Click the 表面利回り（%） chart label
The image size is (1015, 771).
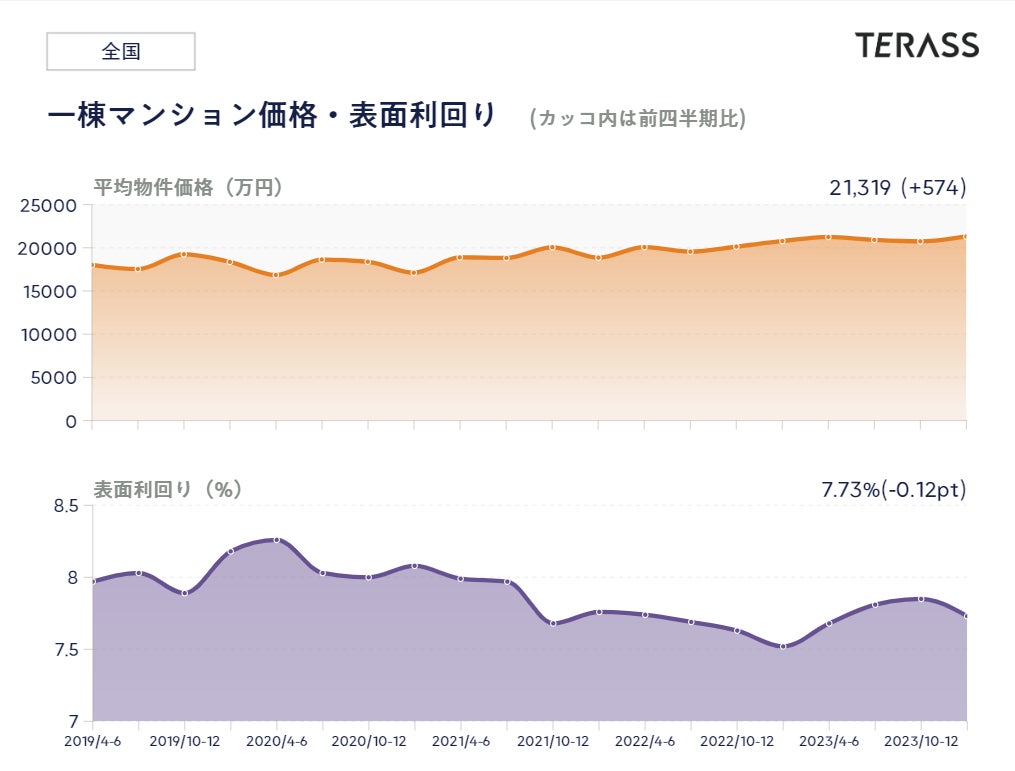click(x=167, y=490)
